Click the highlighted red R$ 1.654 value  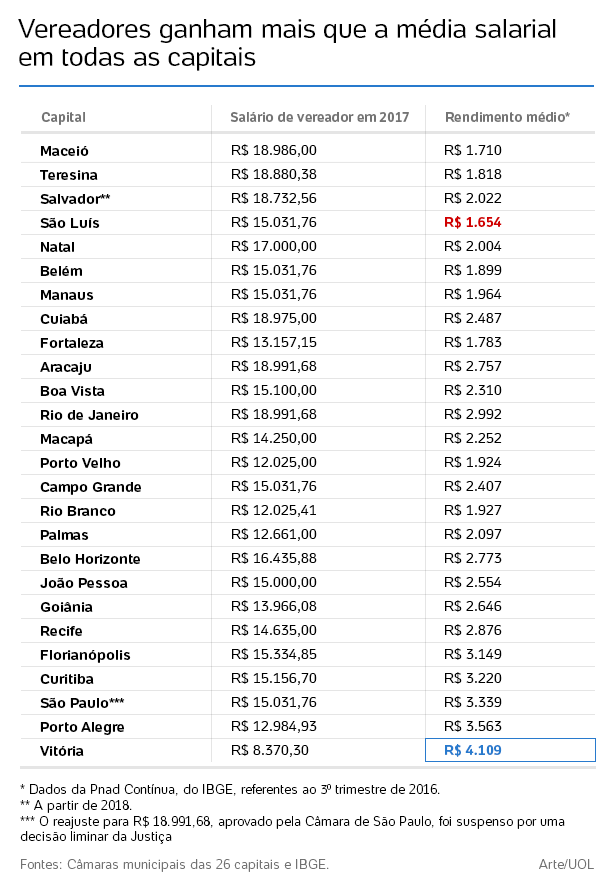473,223
